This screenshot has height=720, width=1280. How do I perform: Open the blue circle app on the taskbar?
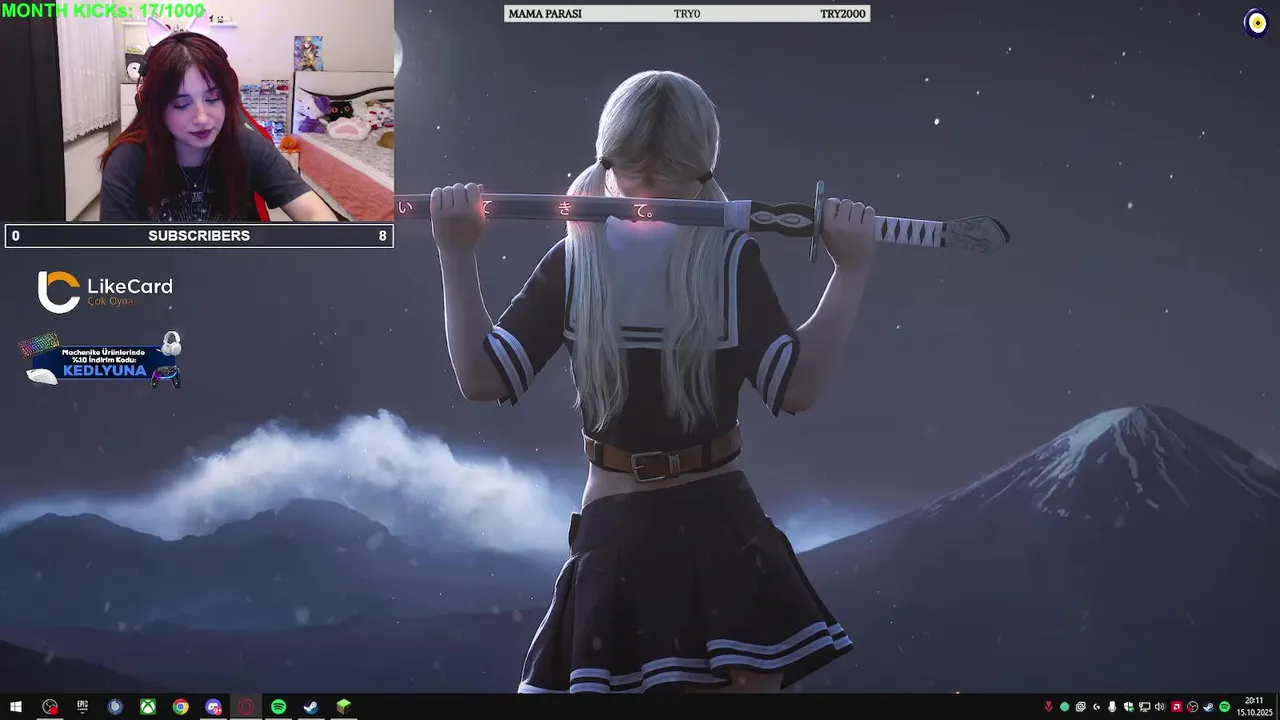[115, 707]
